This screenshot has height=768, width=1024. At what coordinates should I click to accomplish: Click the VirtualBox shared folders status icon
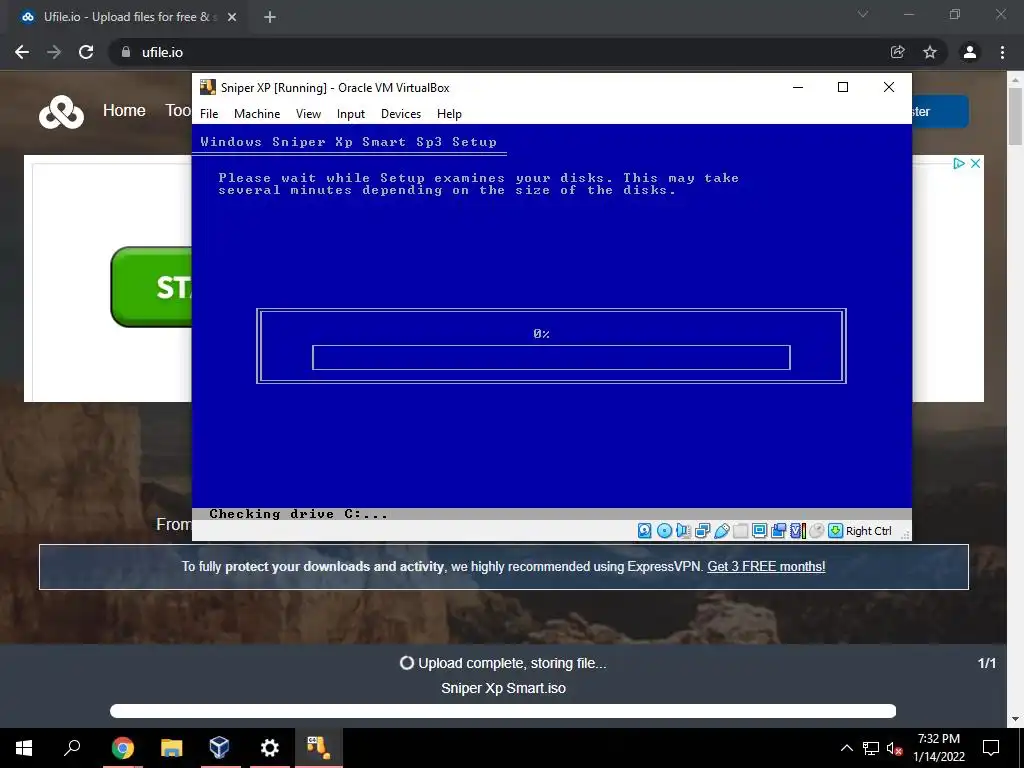click(741, 531)
